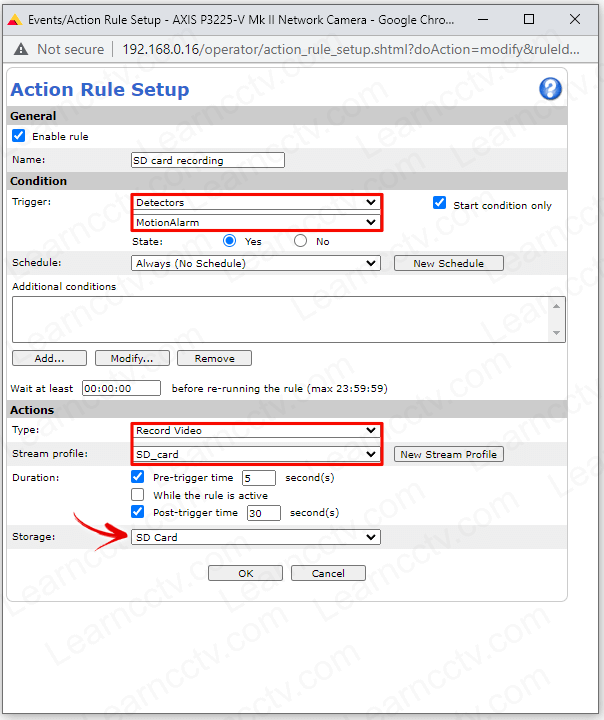Image resolution: width=604 pixels, height=720 pixels.
Task: Click the Not secure warning icon
Action: (x=21, y=49)
